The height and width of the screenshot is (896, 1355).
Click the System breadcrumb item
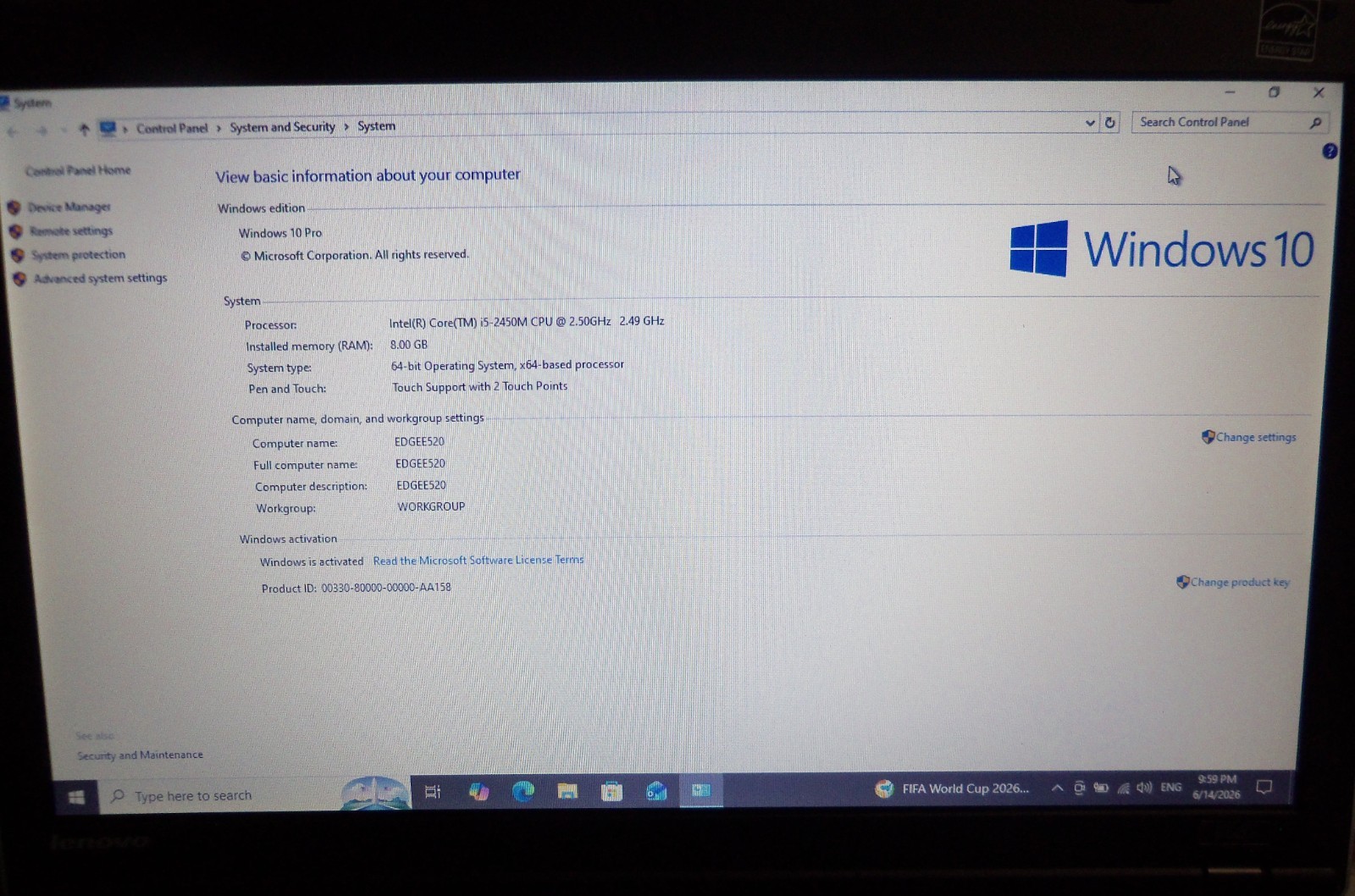click(376, 125)
